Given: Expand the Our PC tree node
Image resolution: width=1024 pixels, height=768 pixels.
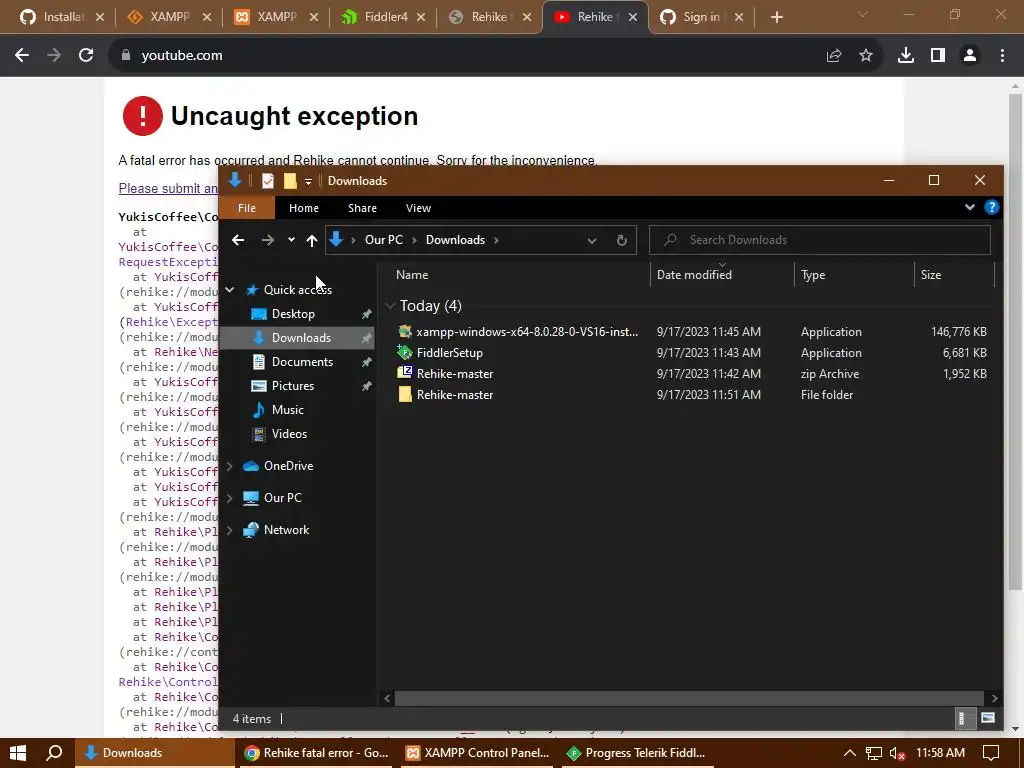Looking at the screenshot, I should pyautogui.click(x=230, y=498).
